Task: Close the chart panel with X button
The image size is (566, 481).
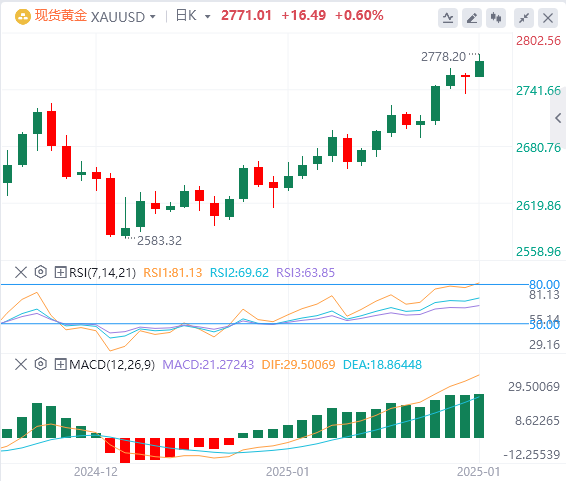Action: click(548, 18)
